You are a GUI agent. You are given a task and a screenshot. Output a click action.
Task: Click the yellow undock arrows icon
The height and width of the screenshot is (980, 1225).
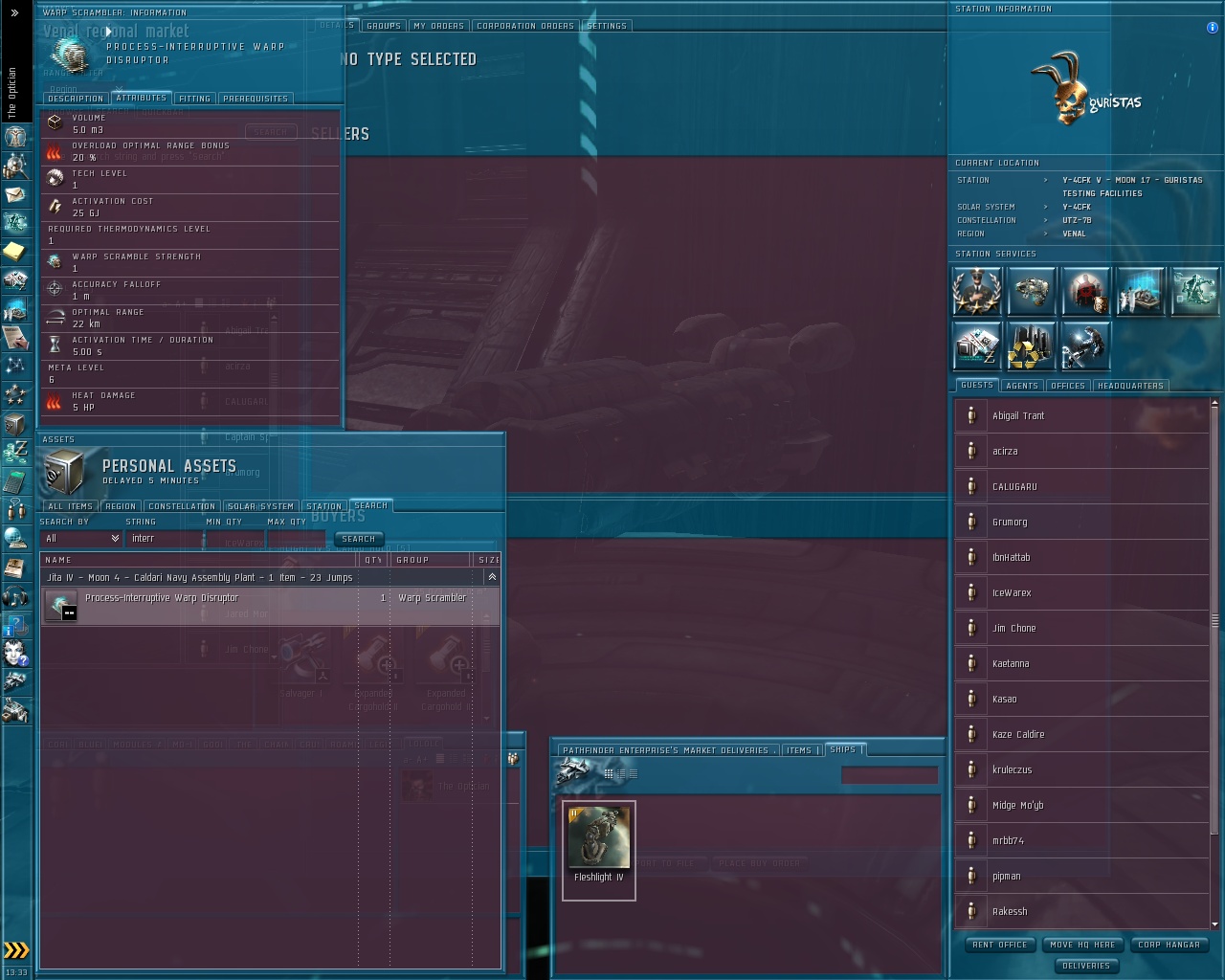pos(16,950)
